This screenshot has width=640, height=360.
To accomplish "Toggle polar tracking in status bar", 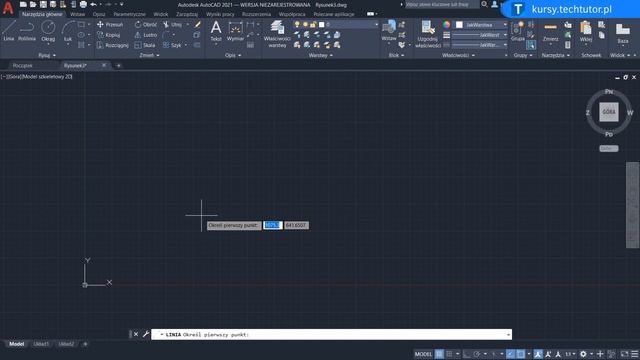I will (x=476, y=354).
